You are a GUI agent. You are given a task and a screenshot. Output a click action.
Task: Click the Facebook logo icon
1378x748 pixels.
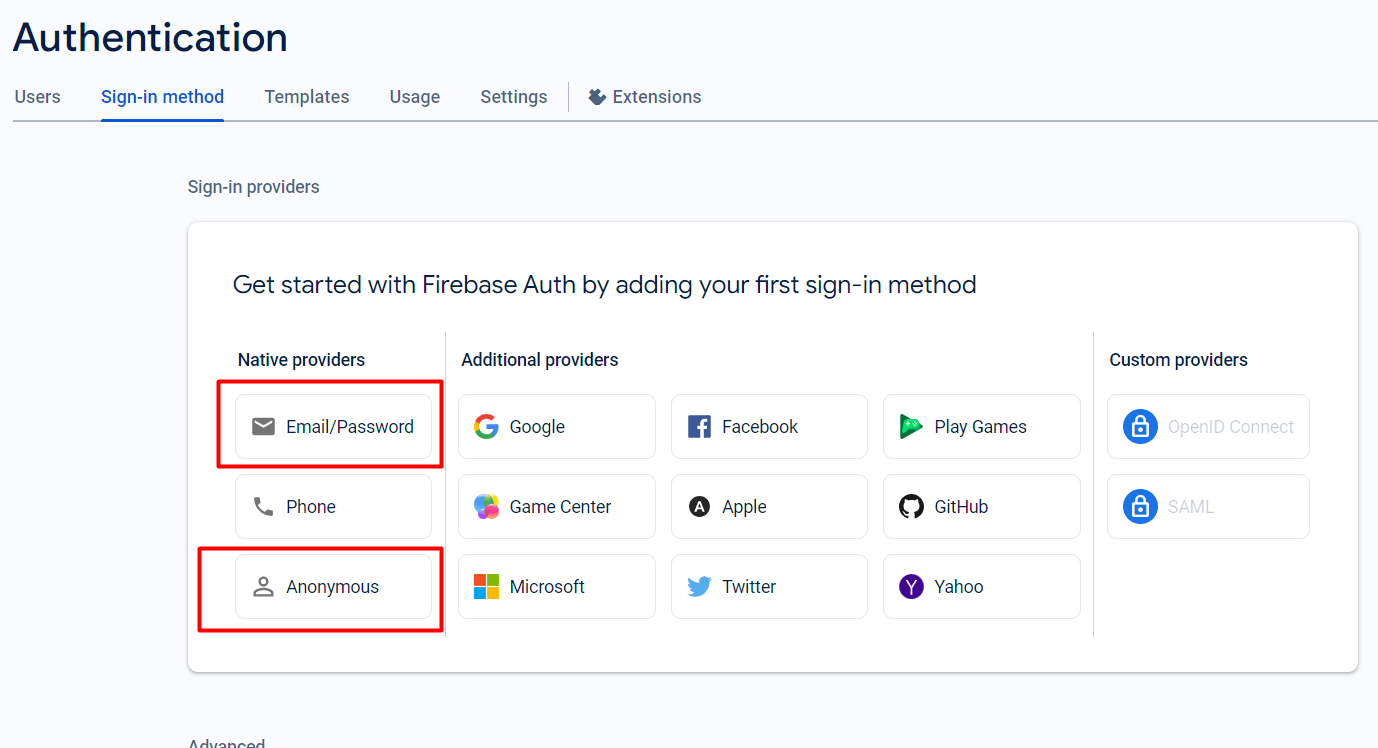[x=699, y=427]
